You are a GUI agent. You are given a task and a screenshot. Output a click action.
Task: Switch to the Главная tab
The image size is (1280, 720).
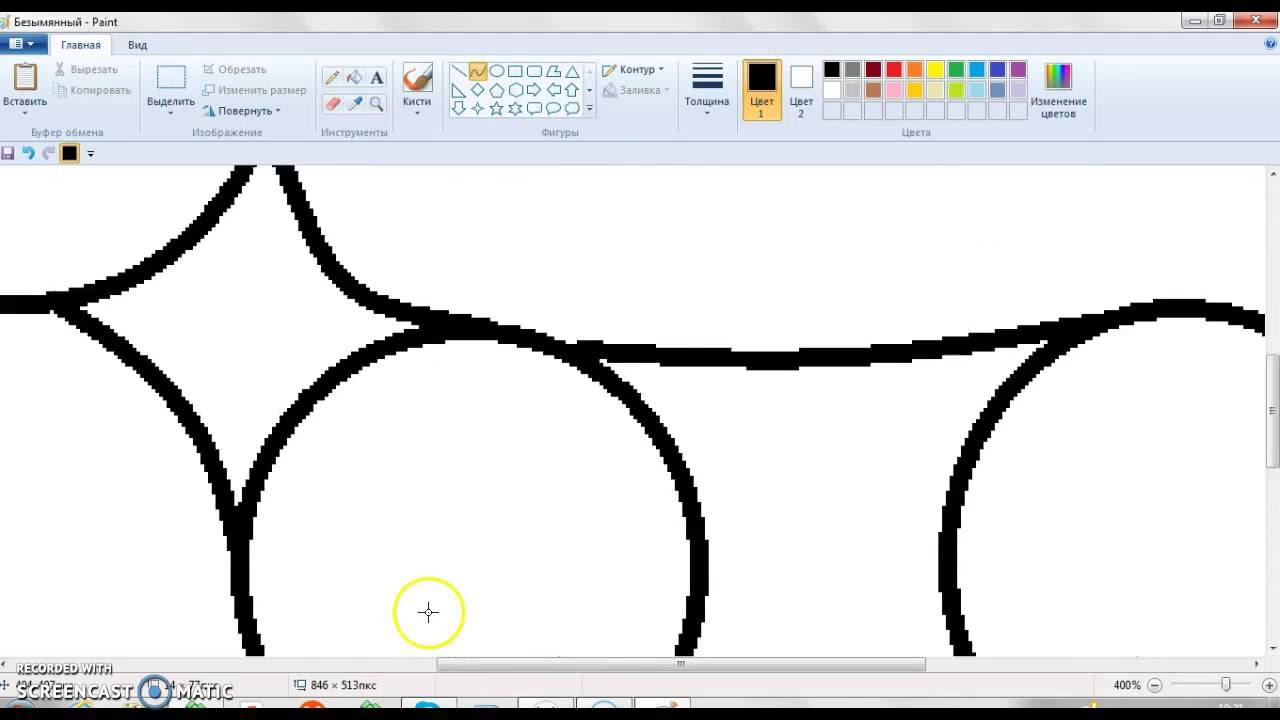(80, 45)
